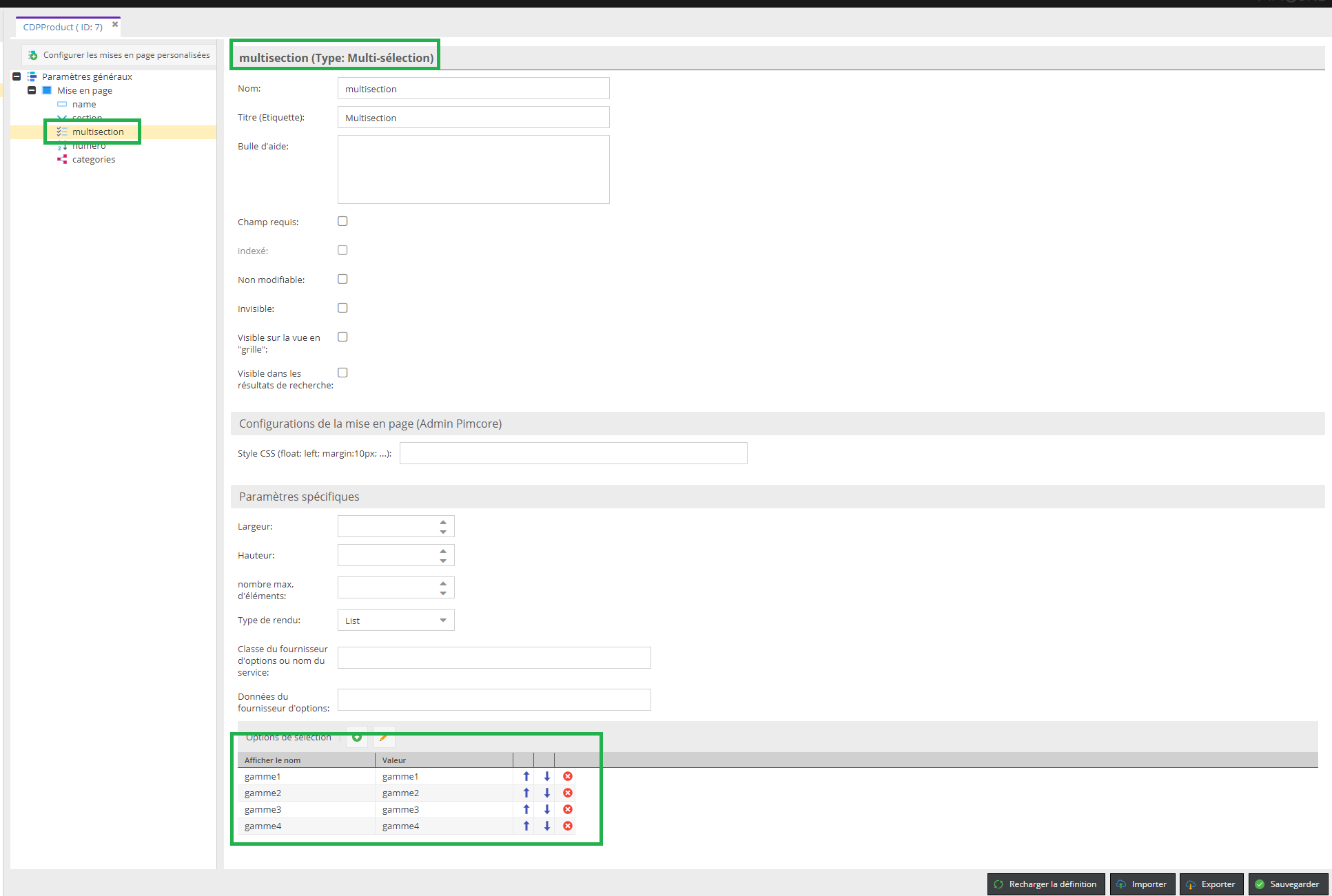Select the multisection field icon in the tree
The image size is (1332, 896).
coord(62,132)
